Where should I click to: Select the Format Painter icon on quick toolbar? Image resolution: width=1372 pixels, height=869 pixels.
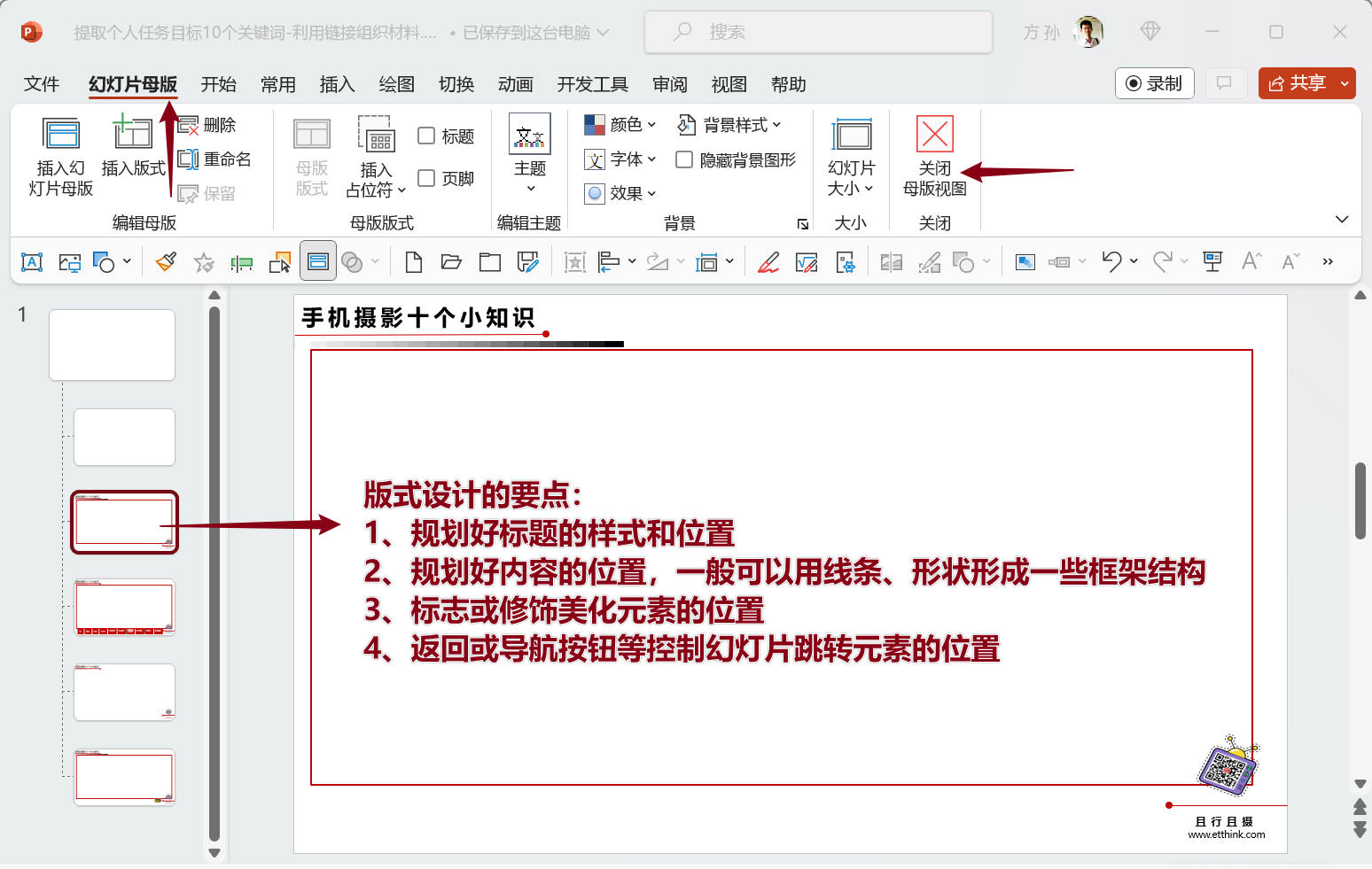coord(166,261)
